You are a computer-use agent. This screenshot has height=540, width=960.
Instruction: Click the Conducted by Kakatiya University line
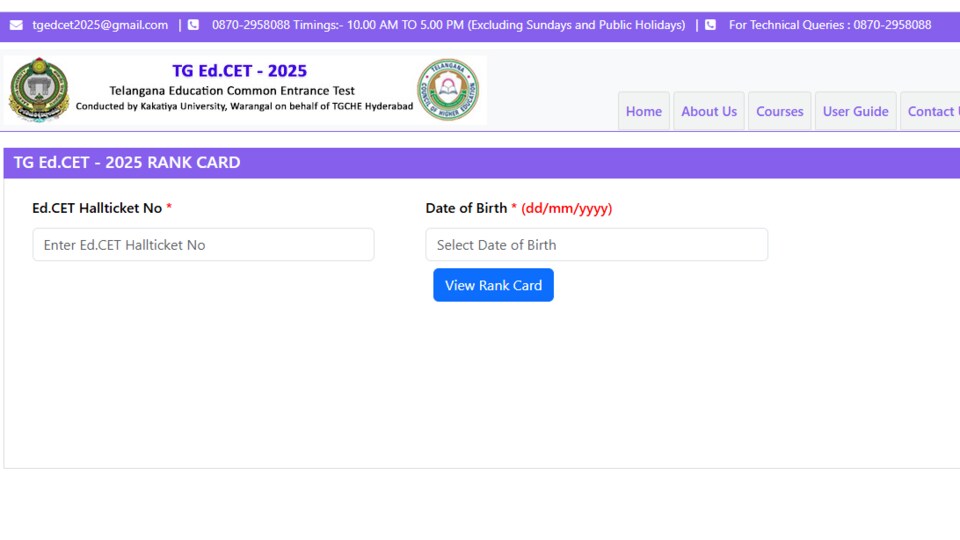[x=244, y=107]
